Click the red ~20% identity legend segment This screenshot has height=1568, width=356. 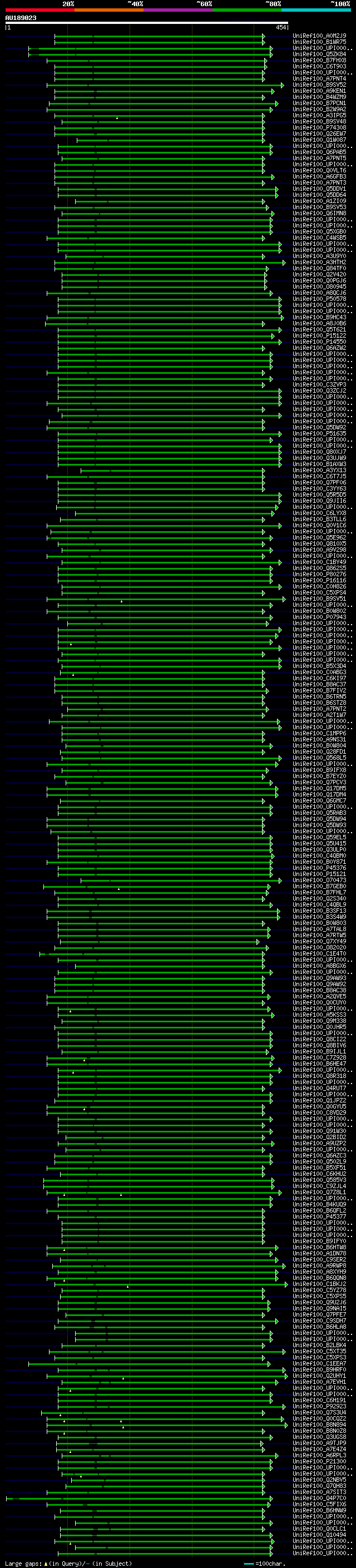point(39,11)
